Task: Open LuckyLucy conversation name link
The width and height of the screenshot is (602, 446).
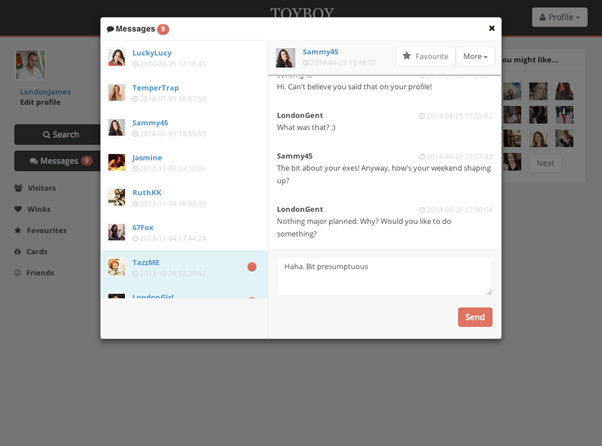Action: (x=152, y=53)
